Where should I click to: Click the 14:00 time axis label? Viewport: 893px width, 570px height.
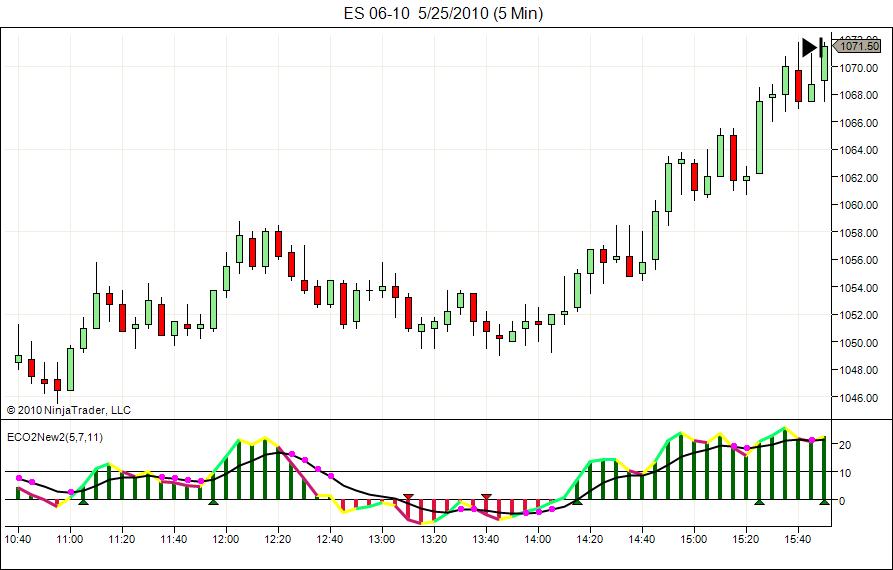(x=538, y=539)
